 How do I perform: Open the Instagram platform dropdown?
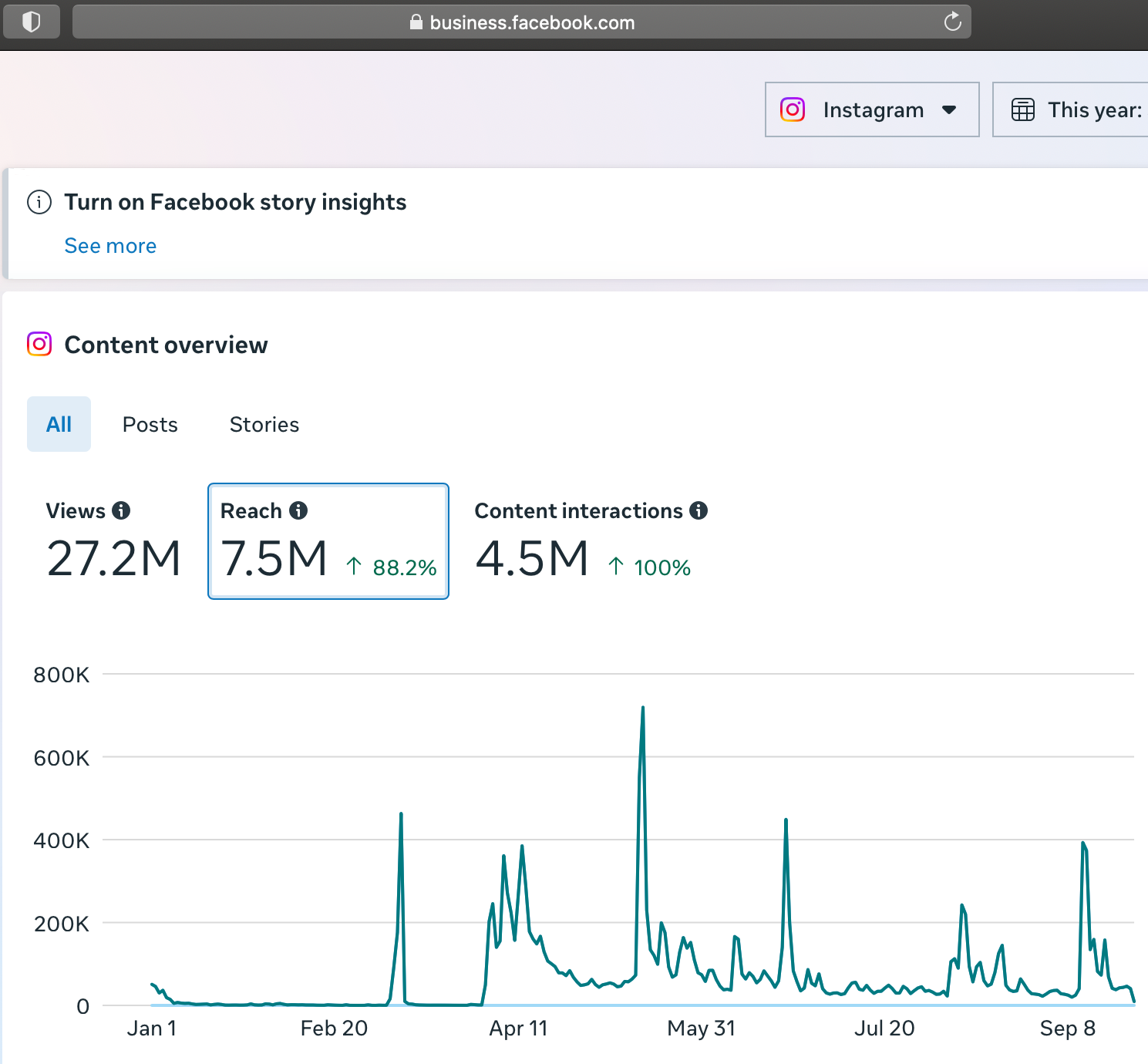coord(871,109)
